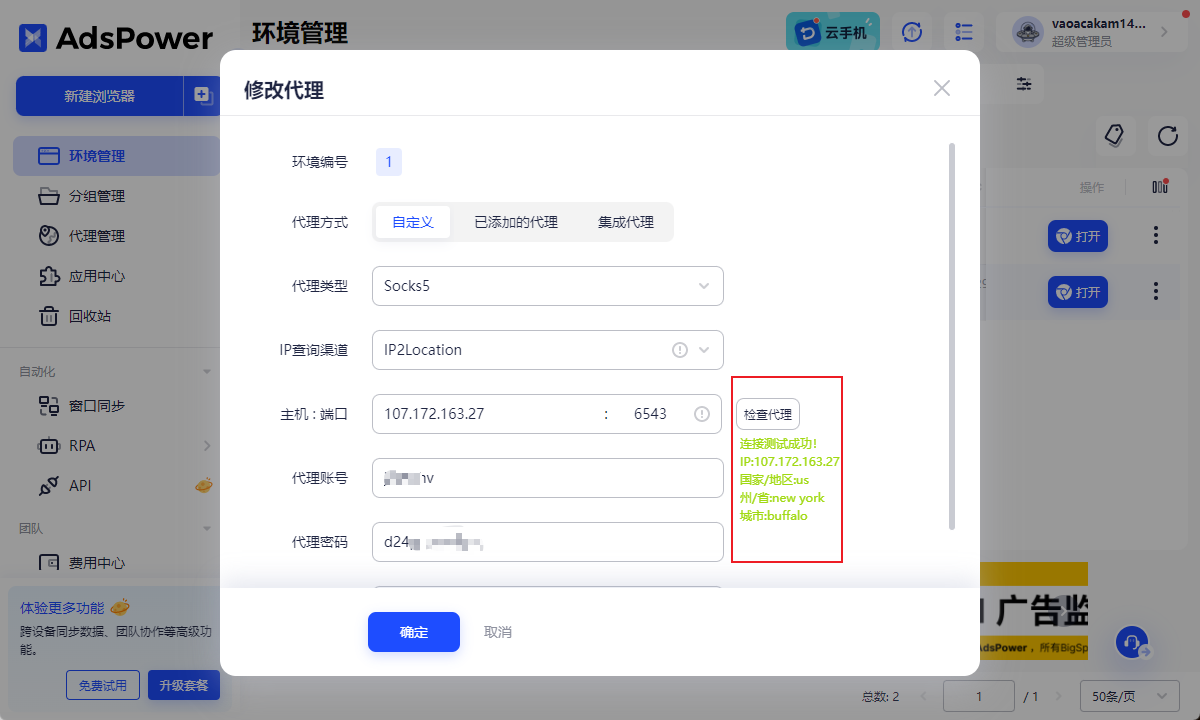The image size is (1200, 720).
Task: Click the 检查代理 button
Action: tap(768, 414)
